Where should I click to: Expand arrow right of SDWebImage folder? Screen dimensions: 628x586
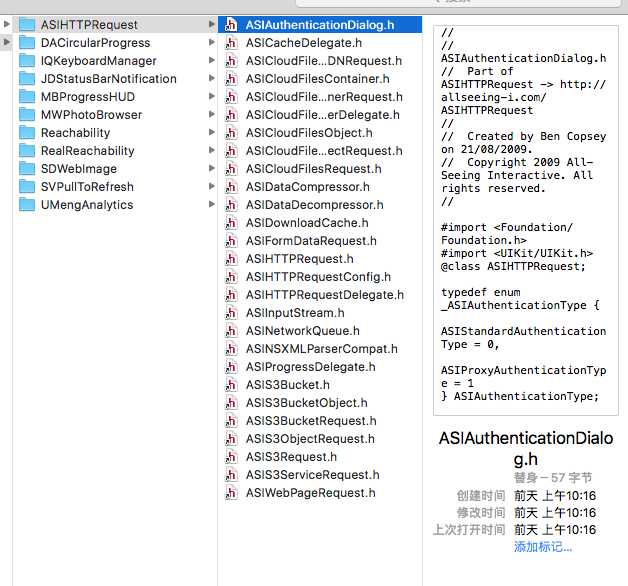point(211,169)
